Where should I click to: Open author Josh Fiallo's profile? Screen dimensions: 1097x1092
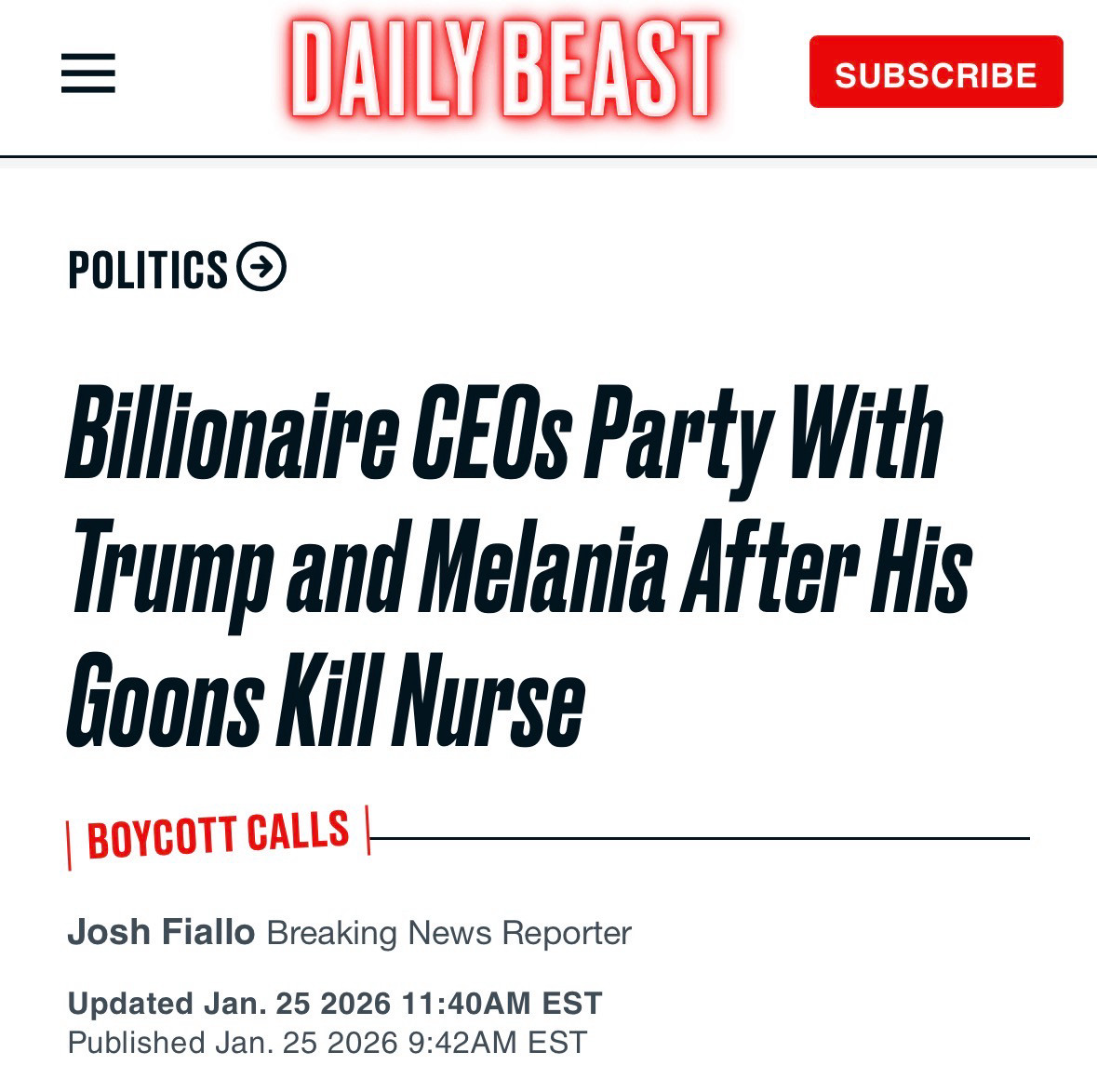[x=161, y=932]
